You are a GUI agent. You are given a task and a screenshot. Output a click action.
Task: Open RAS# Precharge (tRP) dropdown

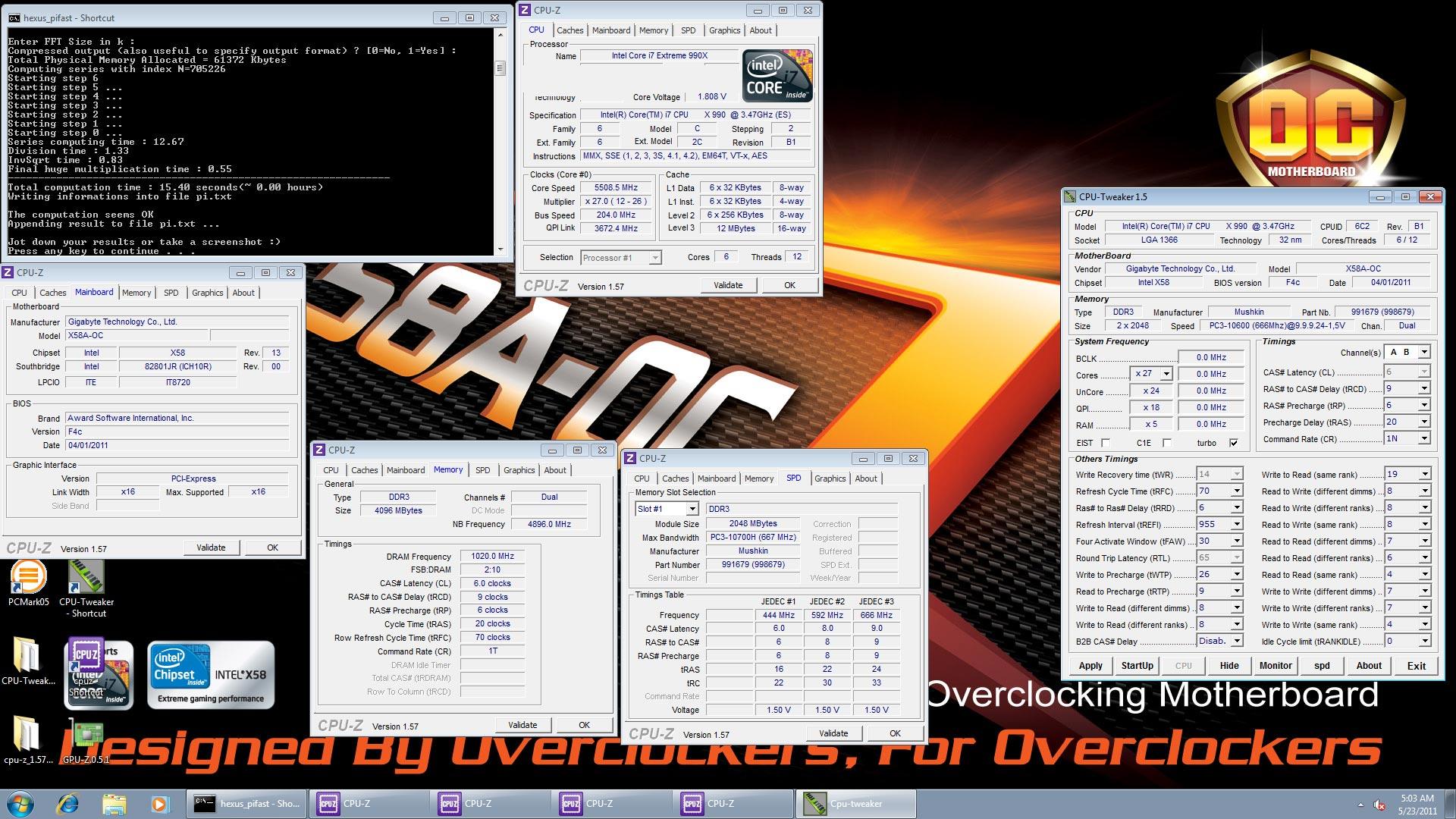pos(1424,405)
